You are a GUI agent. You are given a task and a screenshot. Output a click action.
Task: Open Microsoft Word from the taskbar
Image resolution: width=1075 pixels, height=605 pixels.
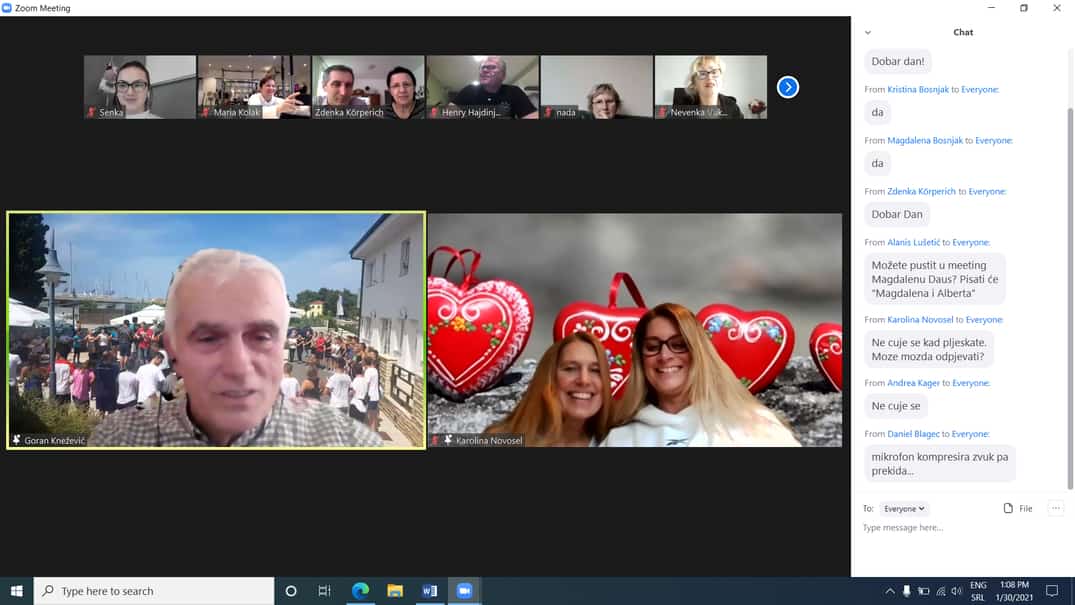[429, 591]
